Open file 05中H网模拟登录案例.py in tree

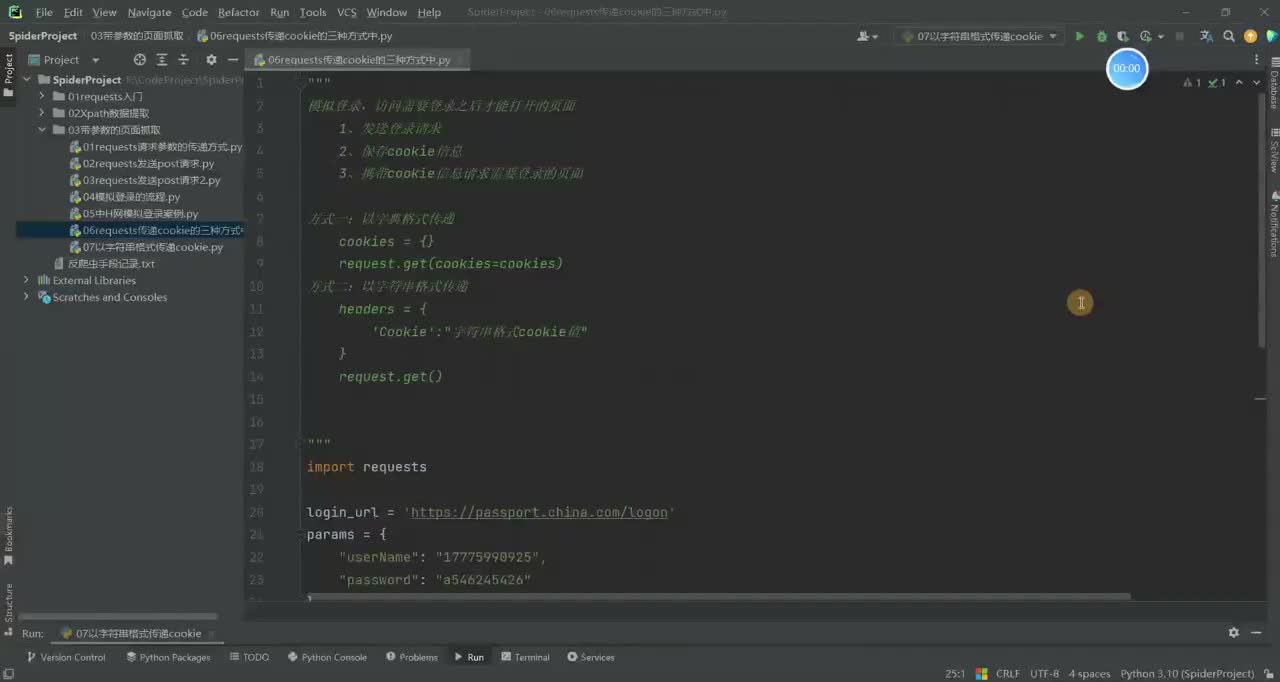click(133, 213)
